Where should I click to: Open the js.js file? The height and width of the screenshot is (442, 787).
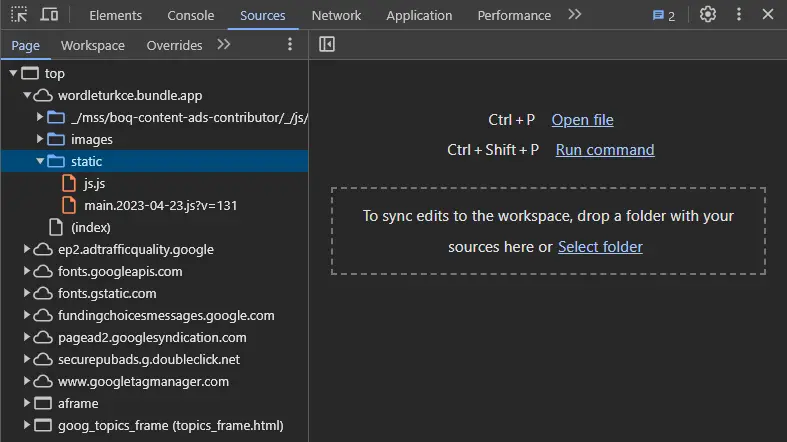[x=94, y=184]
